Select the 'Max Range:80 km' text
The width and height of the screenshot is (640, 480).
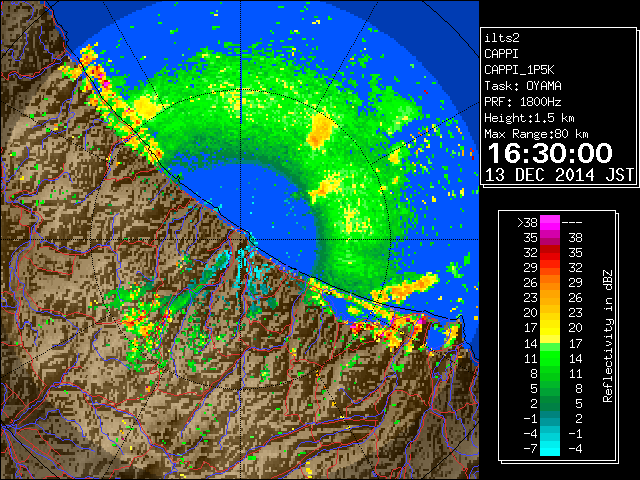pyautogui.click(x=536, y=134)
